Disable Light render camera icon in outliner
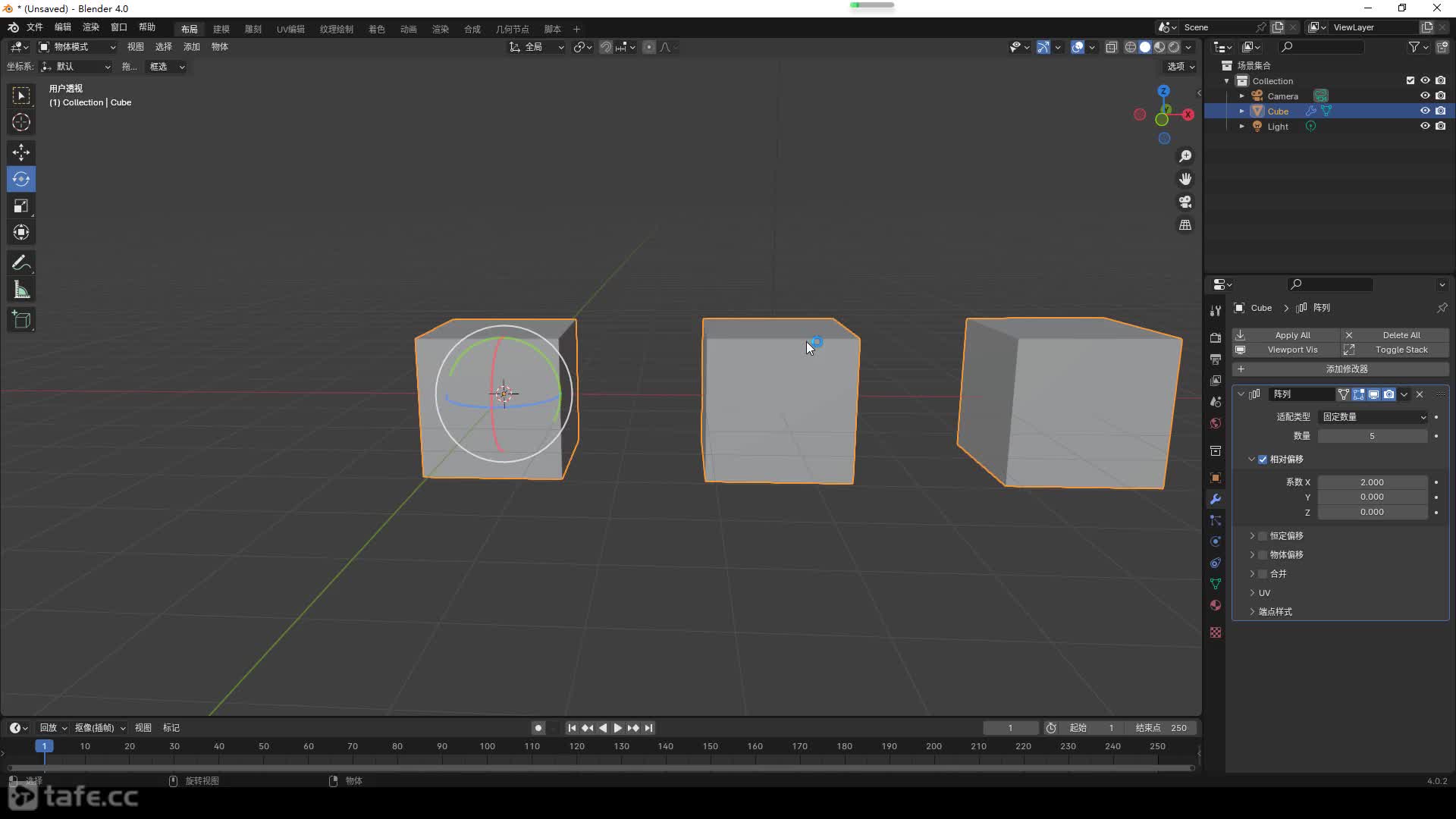The image size is (1456, 819). tap(1441, 126)
